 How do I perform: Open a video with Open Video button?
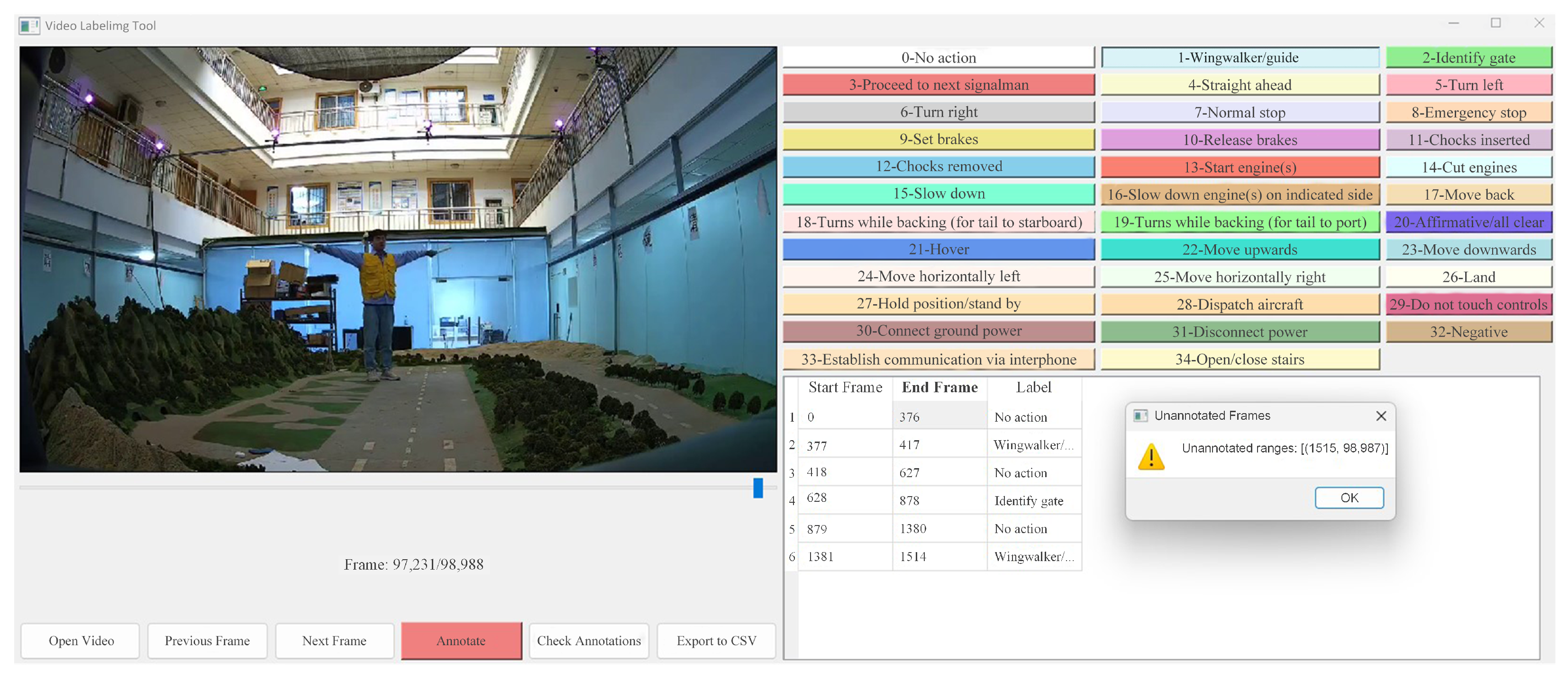81,640
